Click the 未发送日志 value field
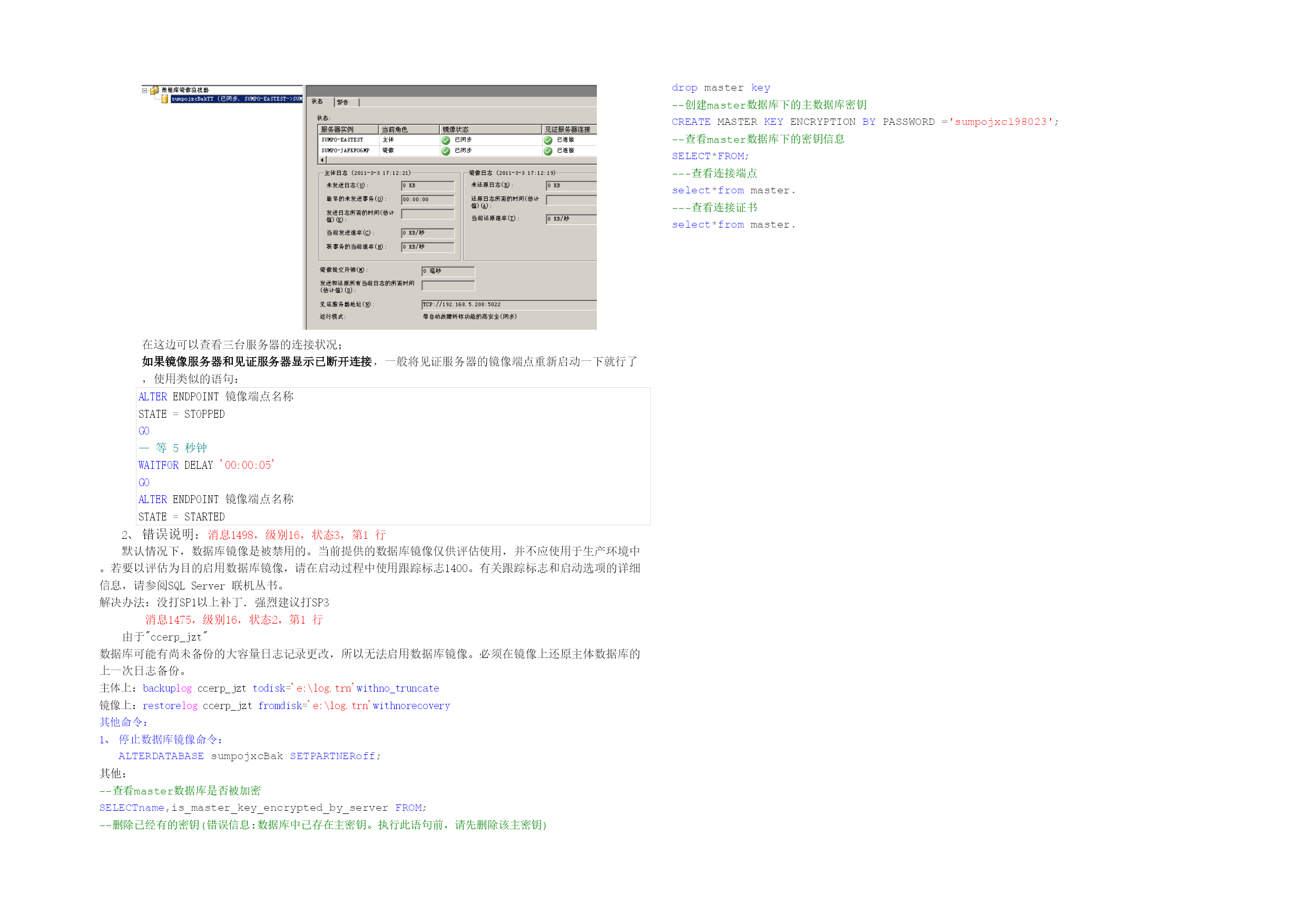 point(428,185)
